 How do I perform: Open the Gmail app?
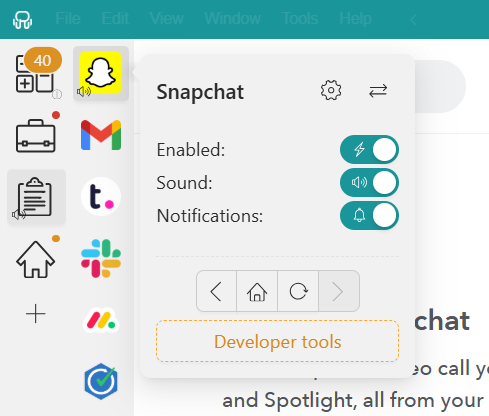pos(101,135)
